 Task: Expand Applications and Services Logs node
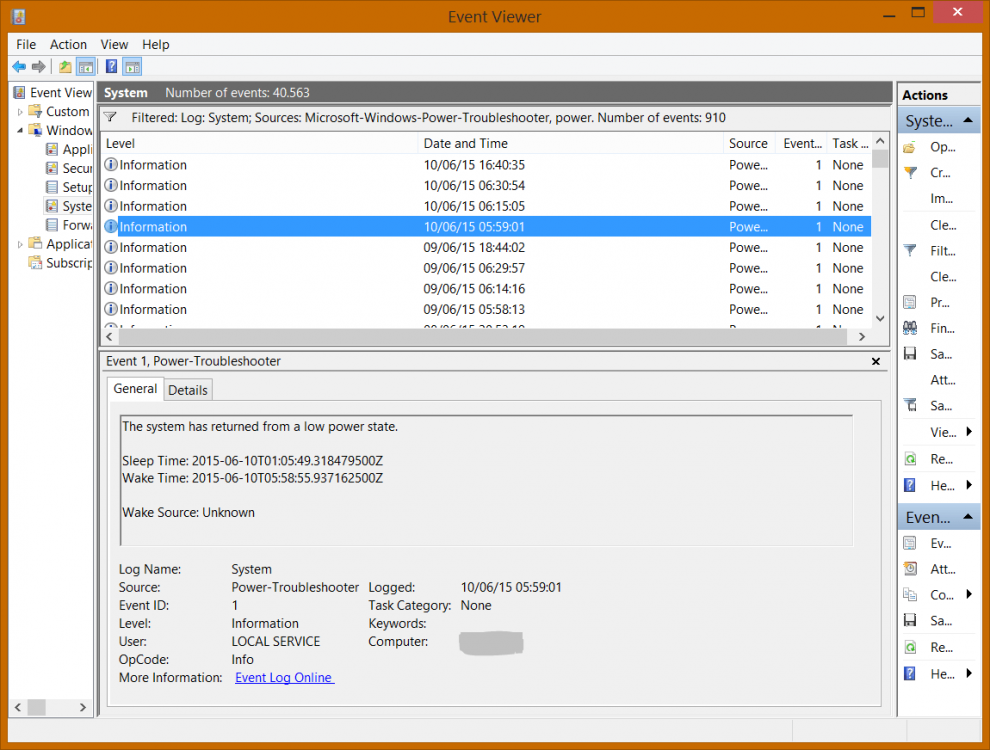(20, 244)
